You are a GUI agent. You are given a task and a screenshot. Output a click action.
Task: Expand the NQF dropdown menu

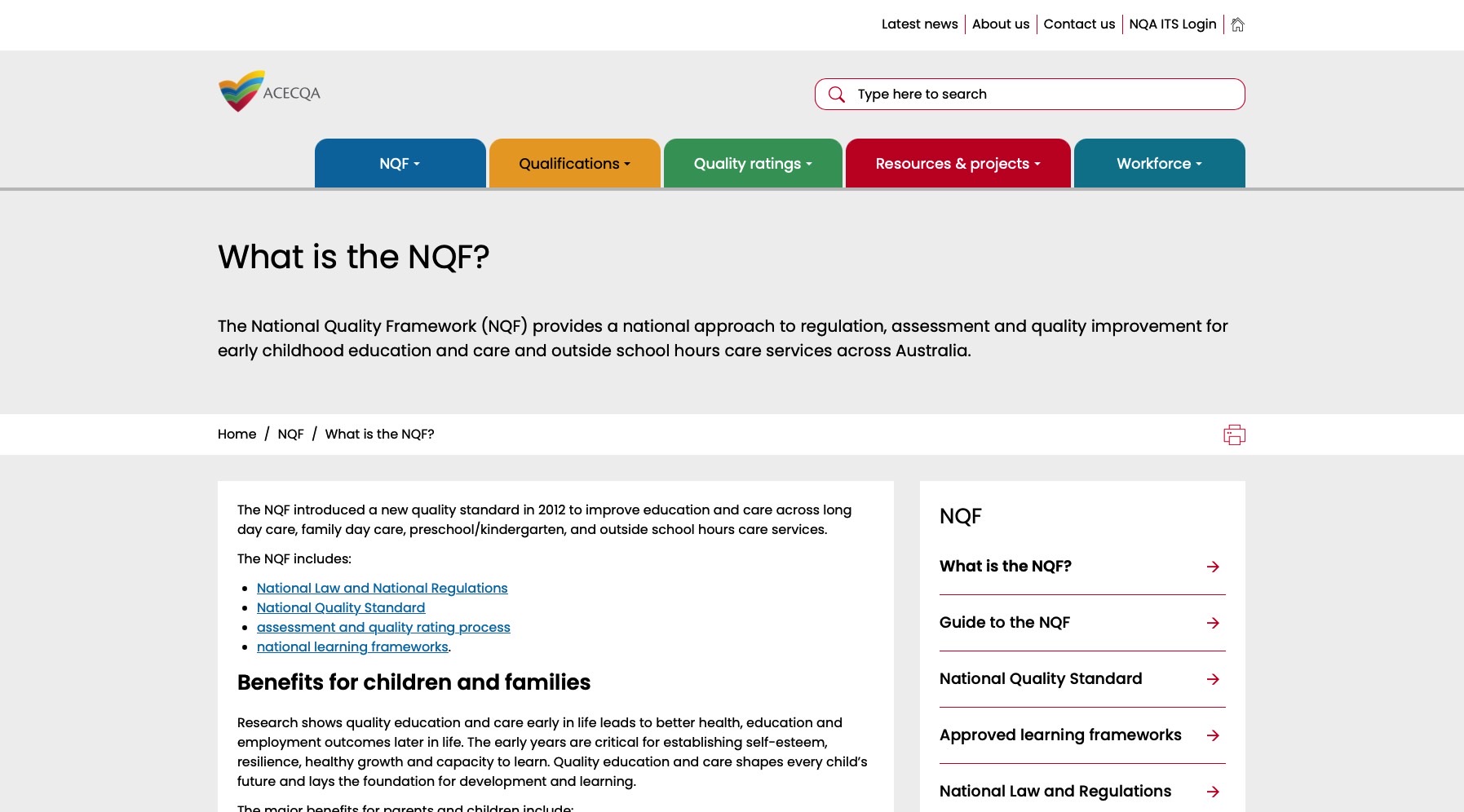[400, 164]
